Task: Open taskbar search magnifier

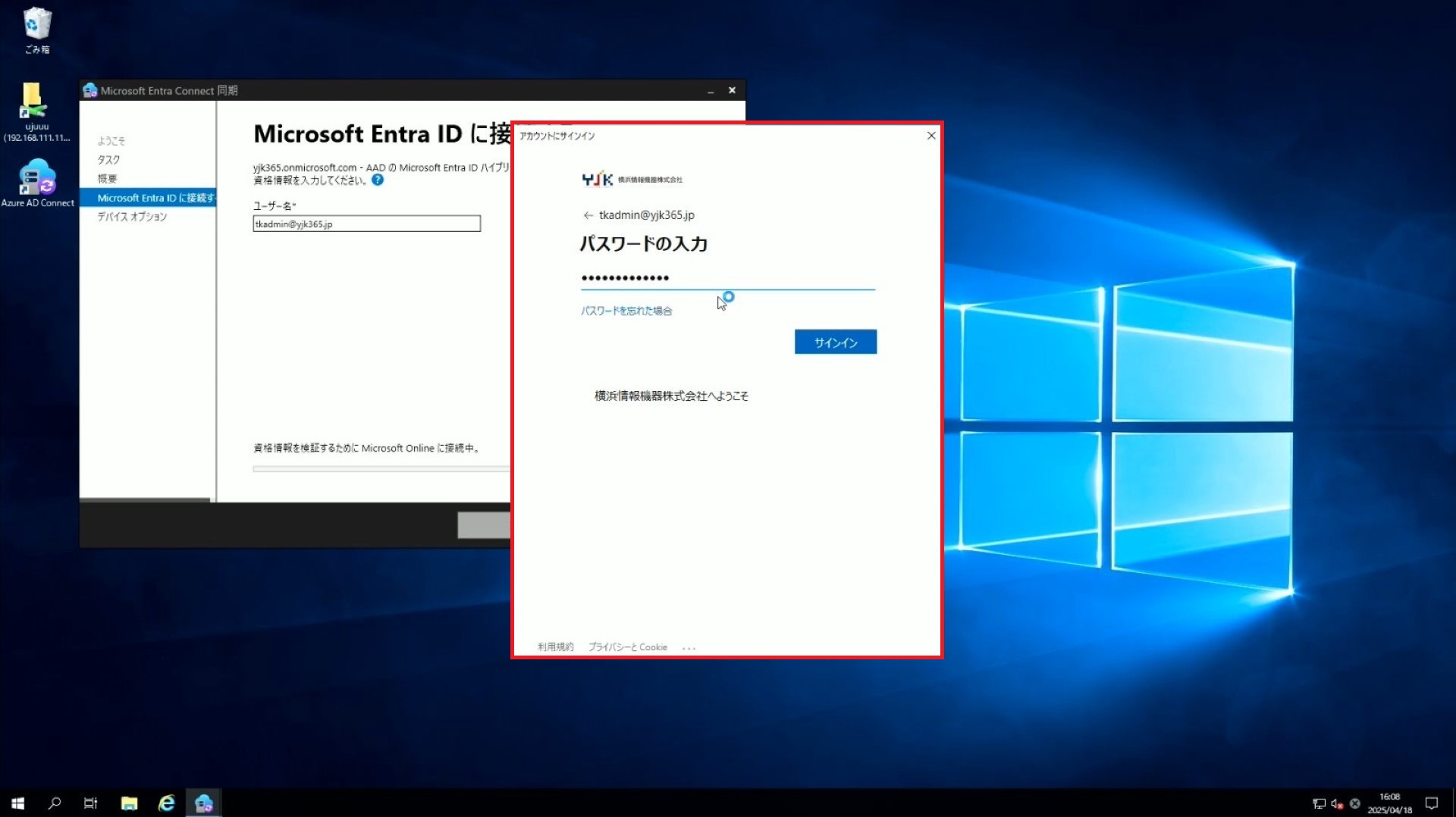Action: click(54, 803)
